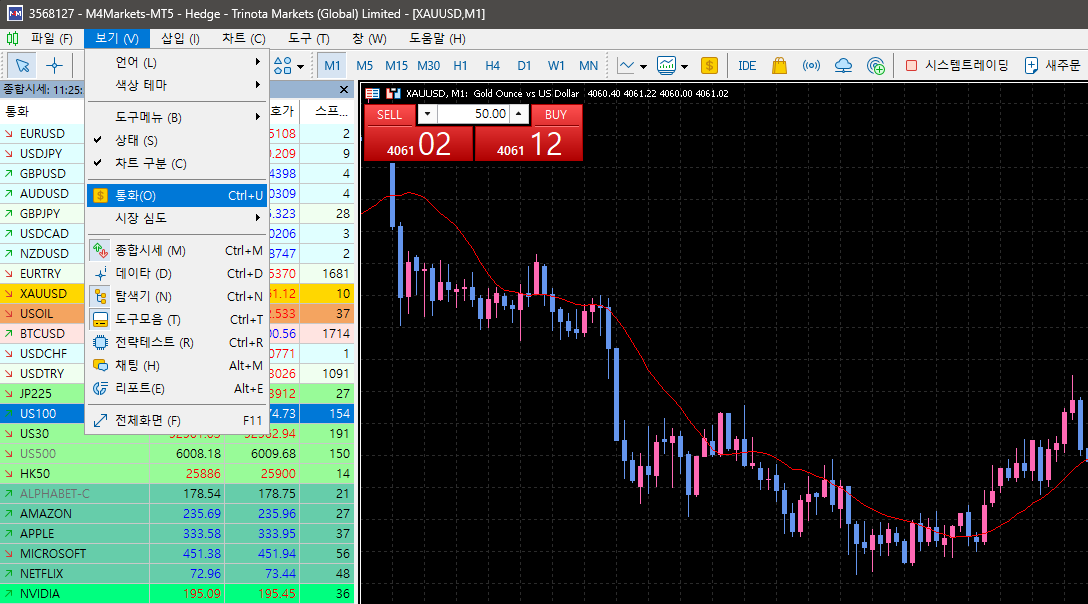Increase lot volume with the up arrow
Screen dimensions: 1088x604
pos(519,114)
